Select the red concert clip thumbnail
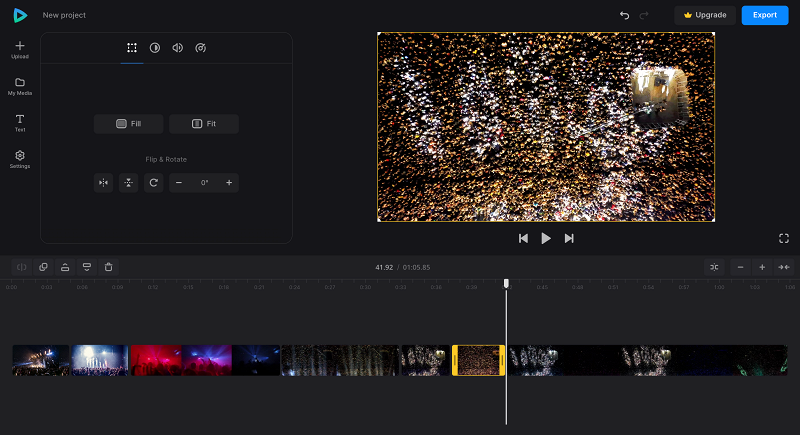 (156, 360)
